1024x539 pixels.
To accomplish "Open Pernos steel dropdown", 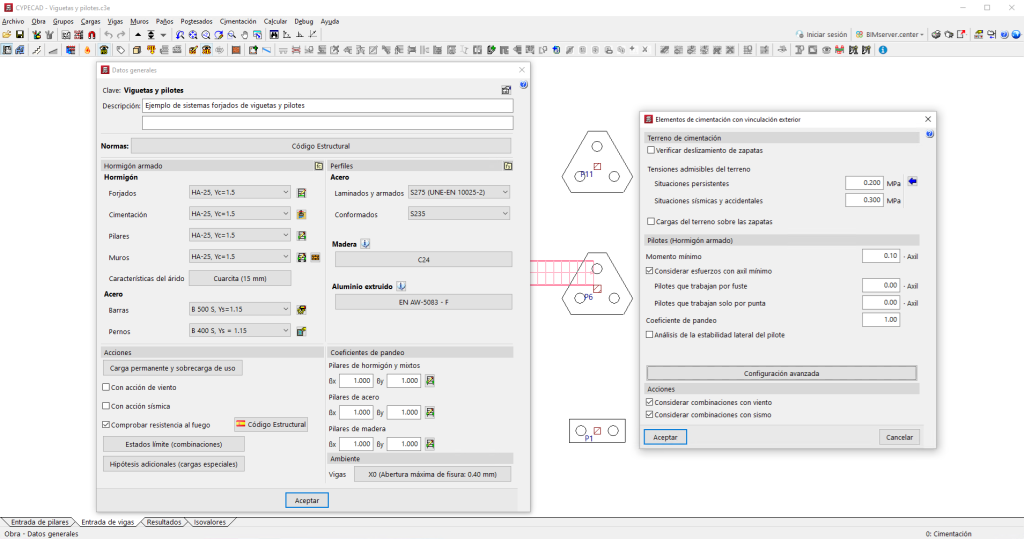I will tap(240, 331).
